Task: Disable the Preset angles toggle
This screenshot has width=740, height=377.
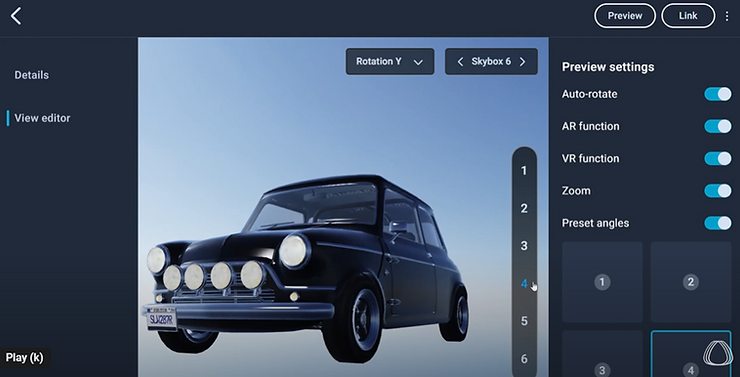Action: coord(718,223)
